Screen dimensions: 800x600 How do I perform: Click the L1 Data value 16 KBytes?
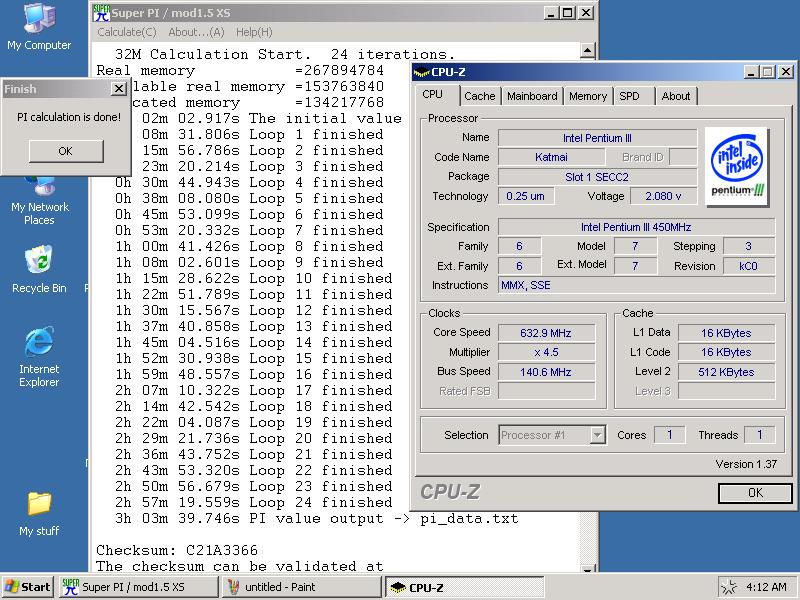pyautogui.click(x=726, y=333)
